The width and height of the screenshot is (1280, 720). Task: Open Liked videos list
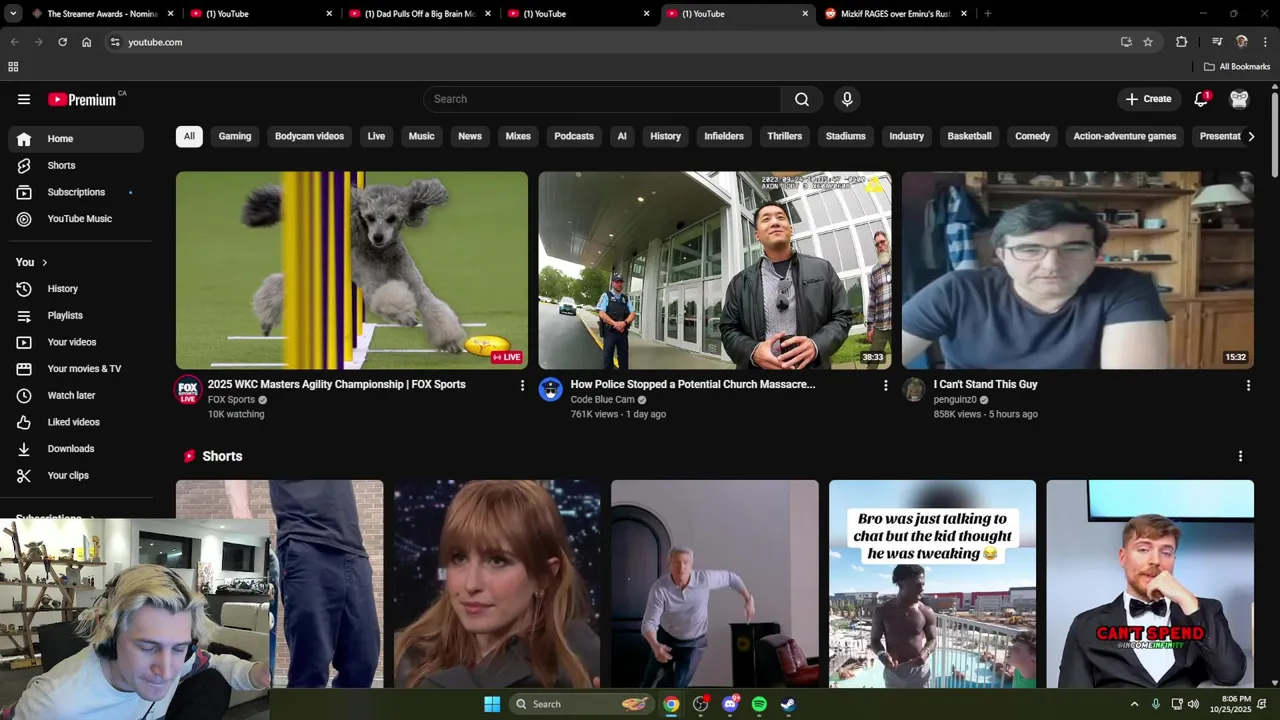point(75,422)
